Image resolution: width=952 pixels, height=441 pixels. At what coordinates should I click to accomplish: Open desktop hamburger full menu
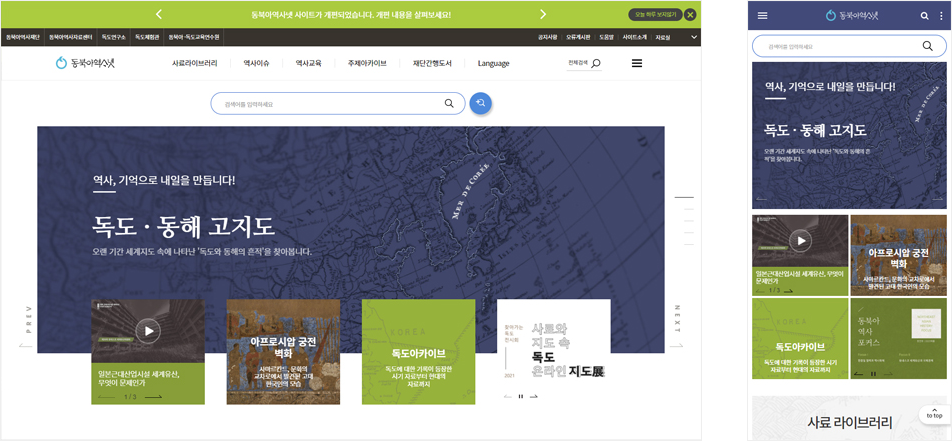[637, 63]
